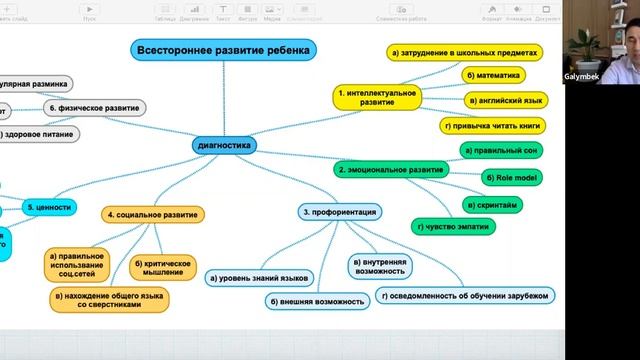Select the 'в) внутренняя возможность' node
This screenshot has width=640, height=360.
(x=380, y=267)
